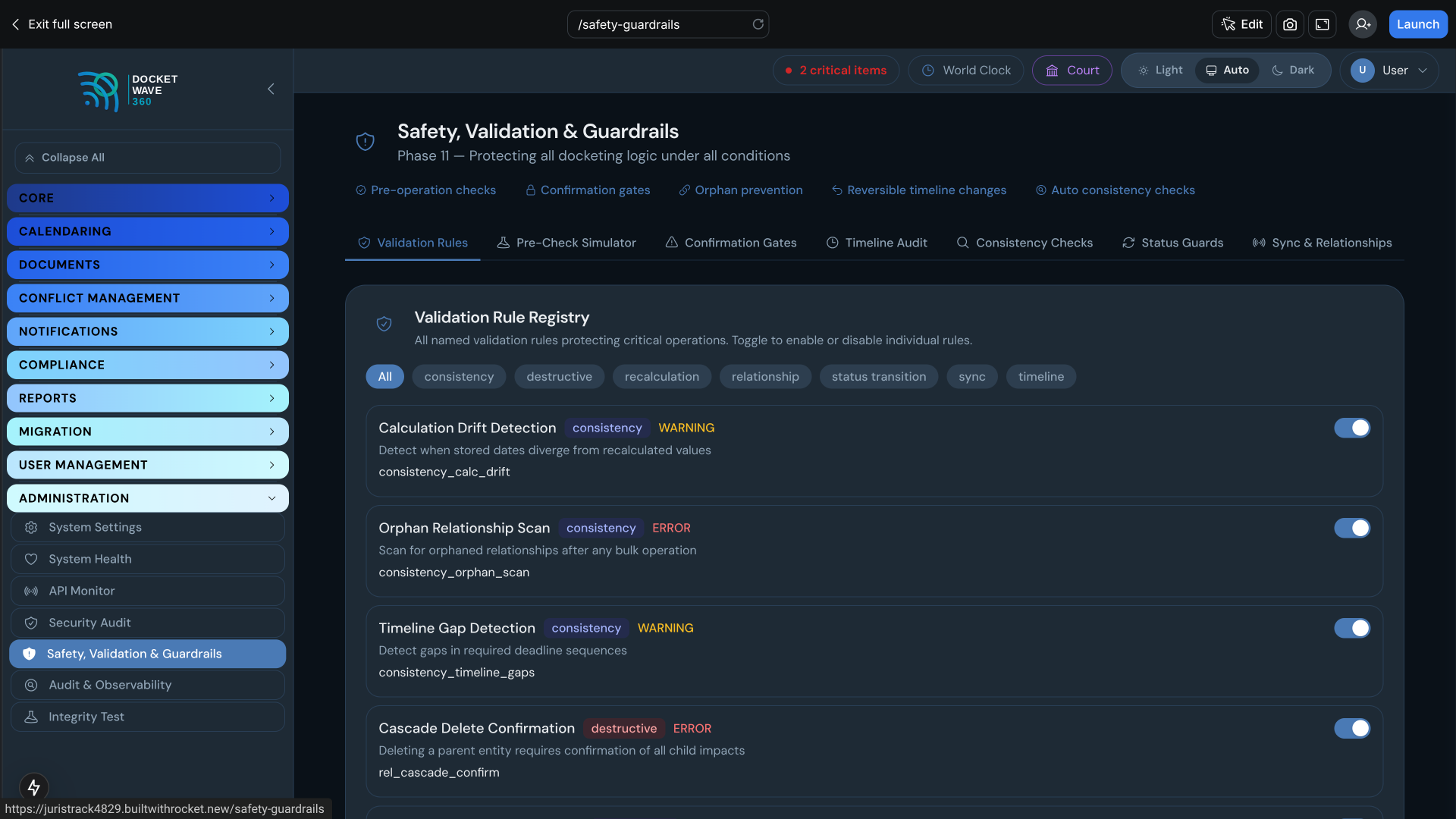Switch to Confirmation Gates tab
Screen dimensions: 1456x819
[x=731, y=243]
